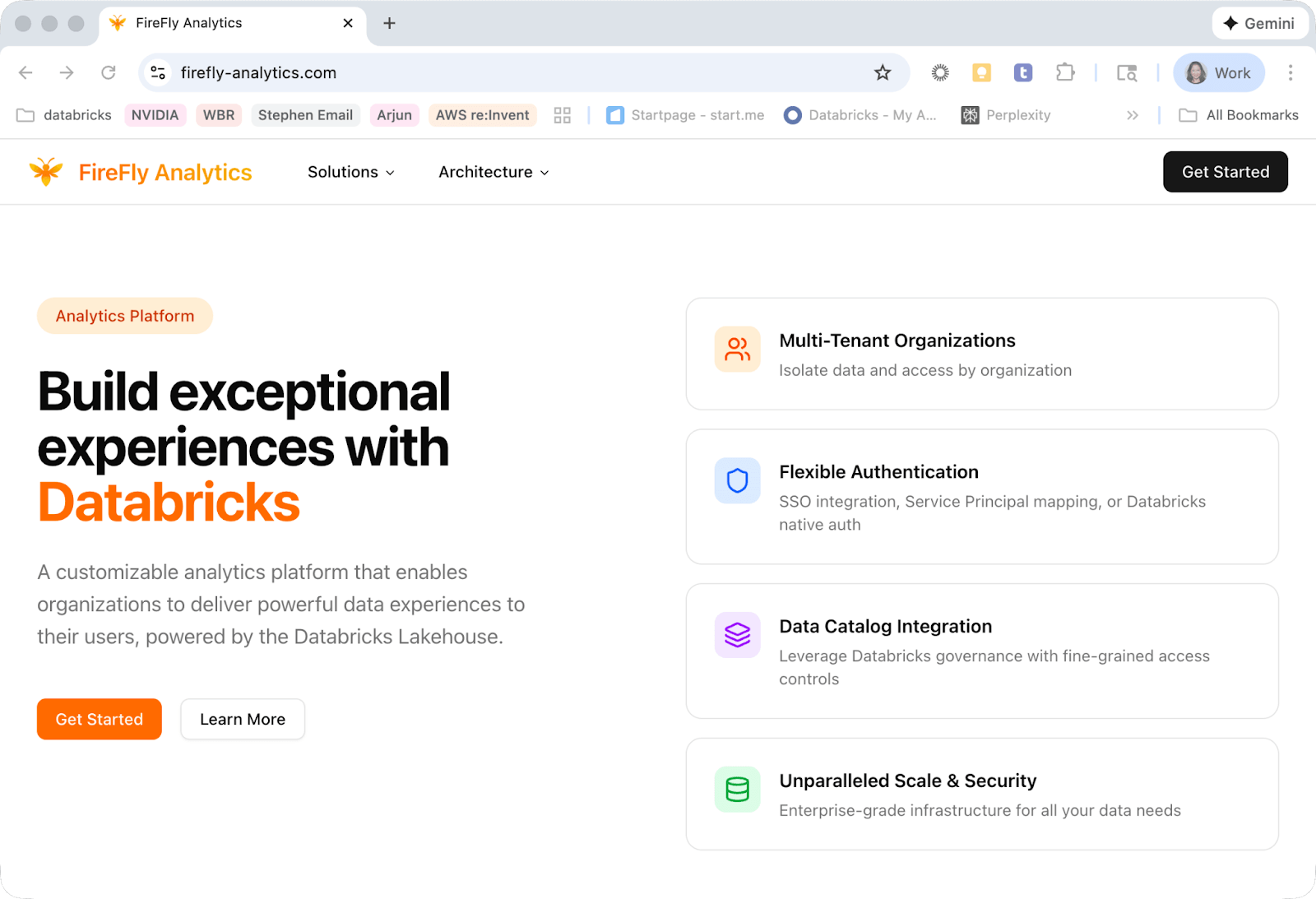The image size is (1316, 899).
Task: Click the Multi-Tenant Organizations users icon
Action: point(737,350)
